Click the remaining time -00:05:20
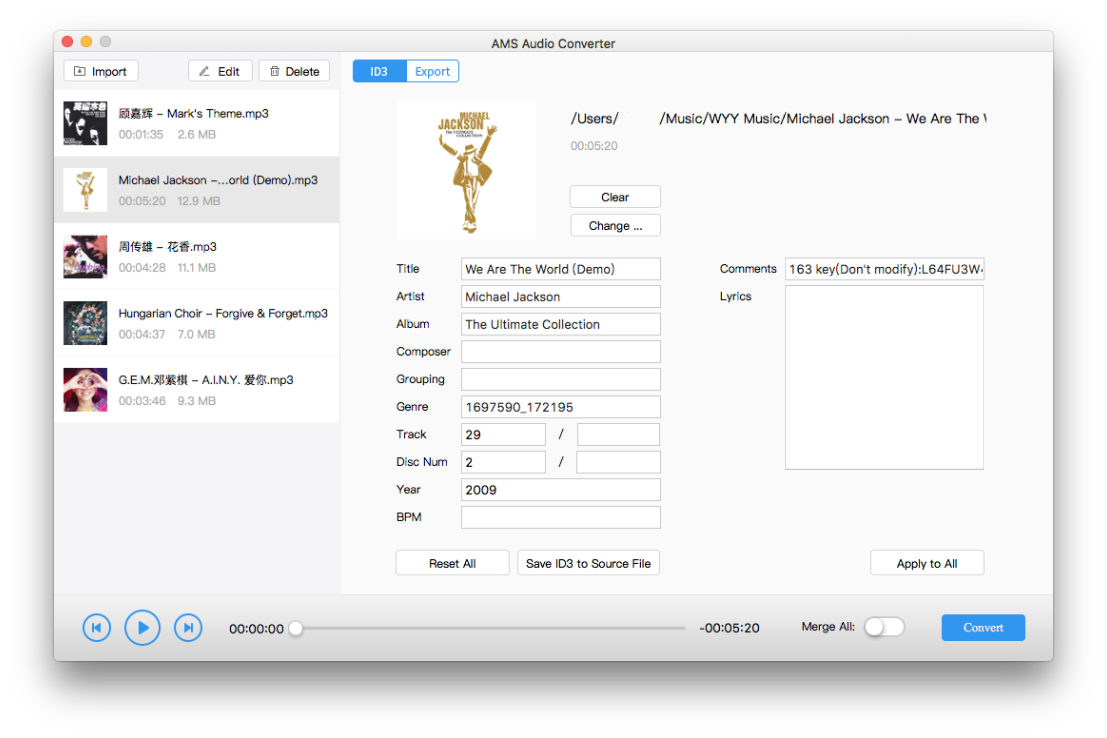The width and height of the screenshot is (1107, 738). click(x=729, y=629)
